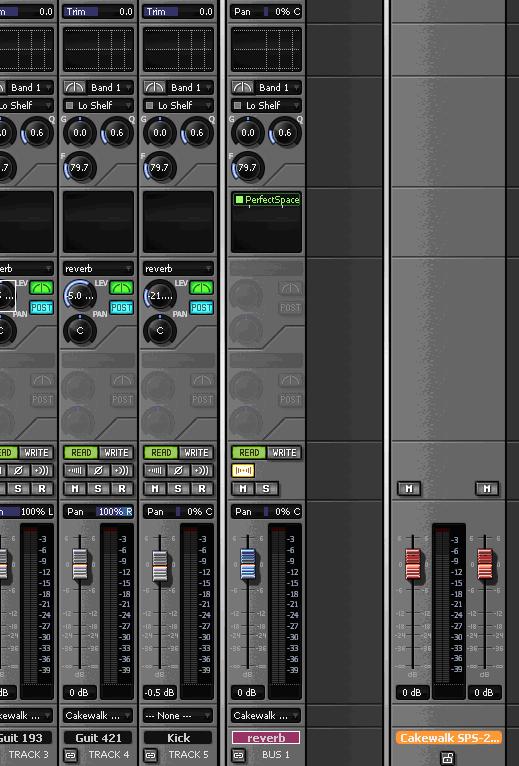
Task: Open Lo Shelf filter dropdown on reverb bus
Action: tap(266, 106)
